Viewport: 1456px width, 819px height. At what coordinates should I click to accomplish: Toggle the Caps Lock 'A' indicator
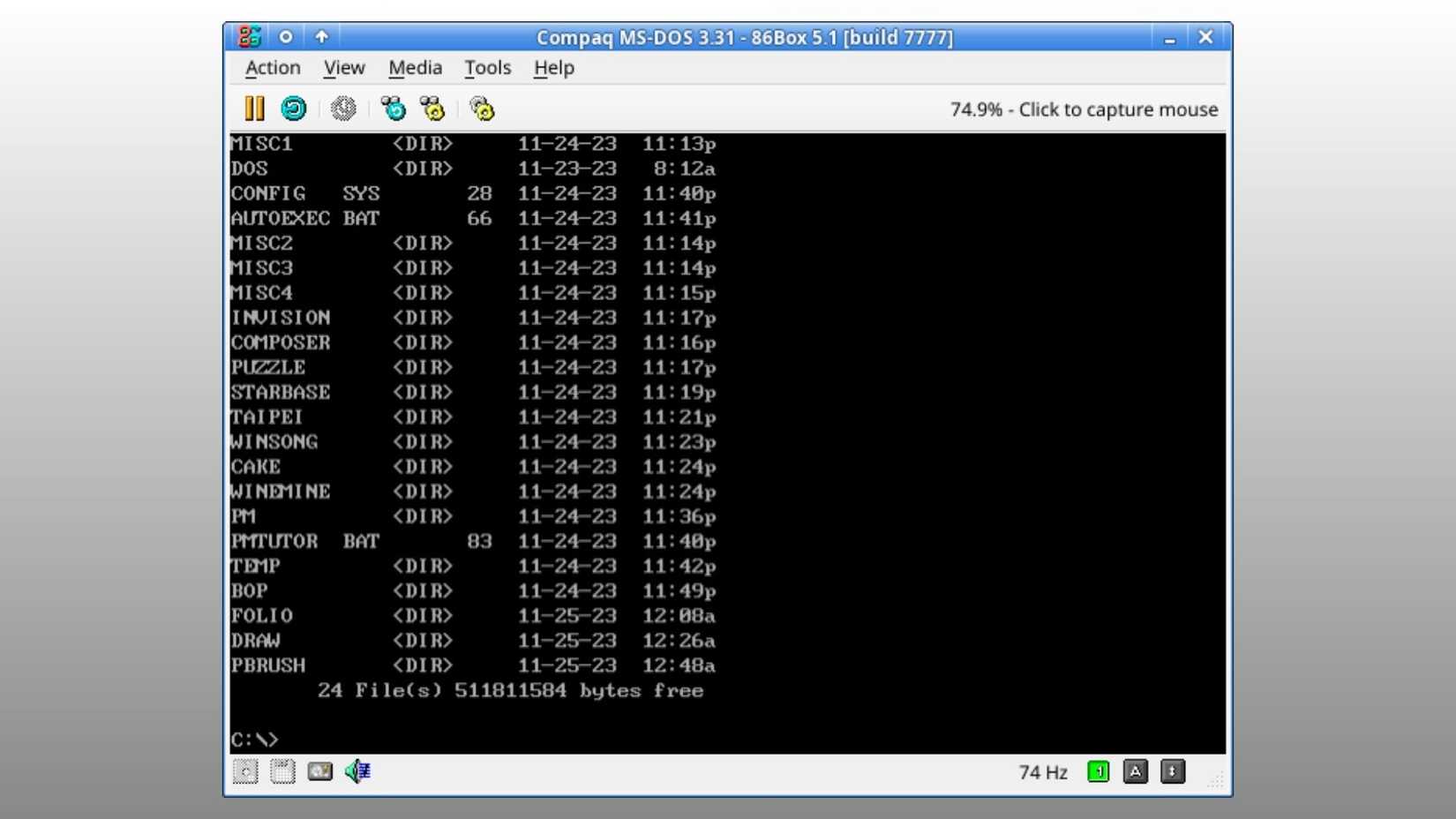coord(1136,772)
